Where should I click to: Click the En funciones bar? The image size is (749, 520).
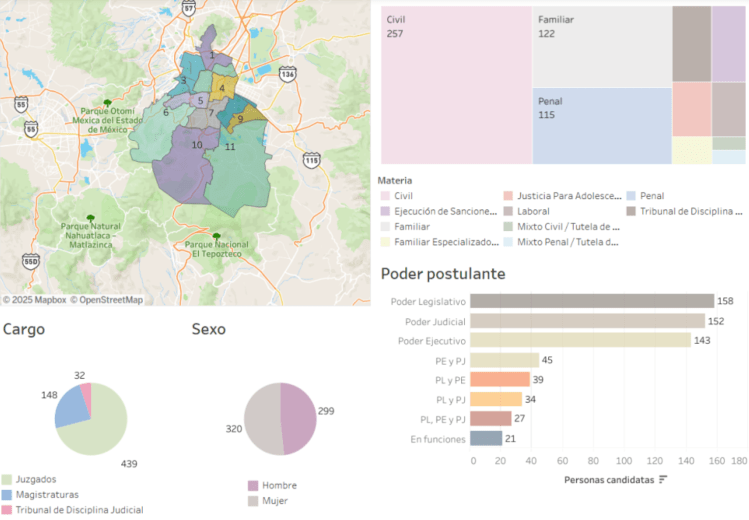(486, 438)
